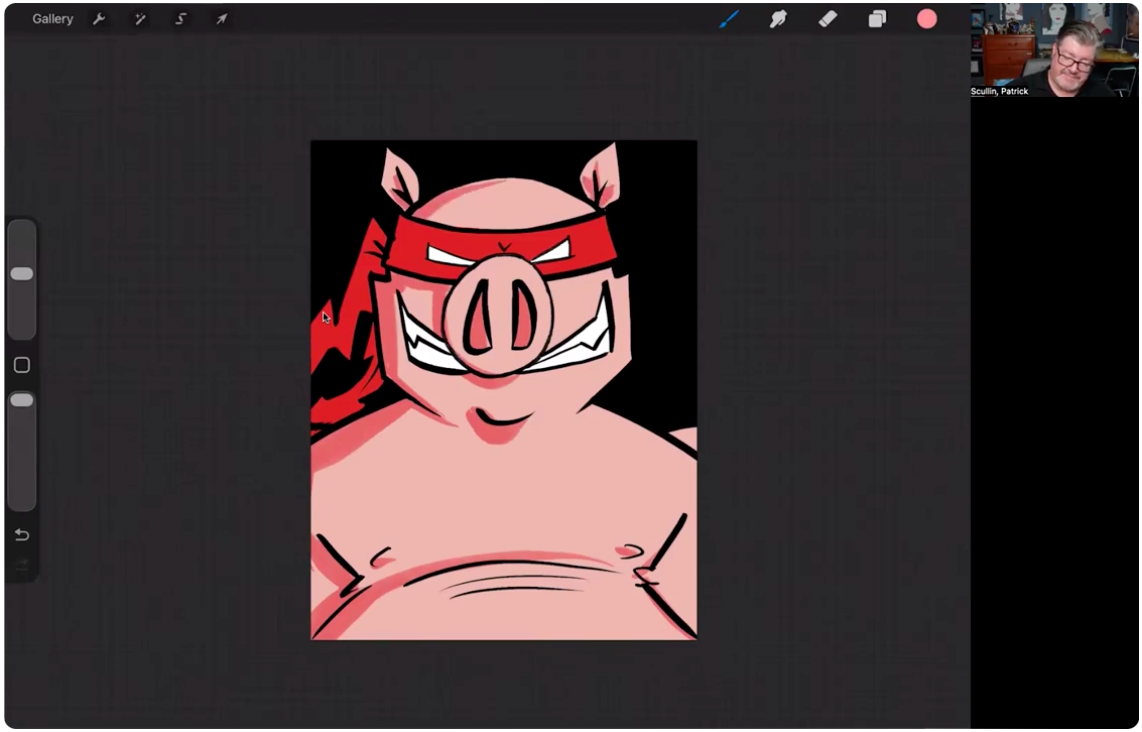
Task: Activate the Transform arrow tool
Action: point(221,19)
